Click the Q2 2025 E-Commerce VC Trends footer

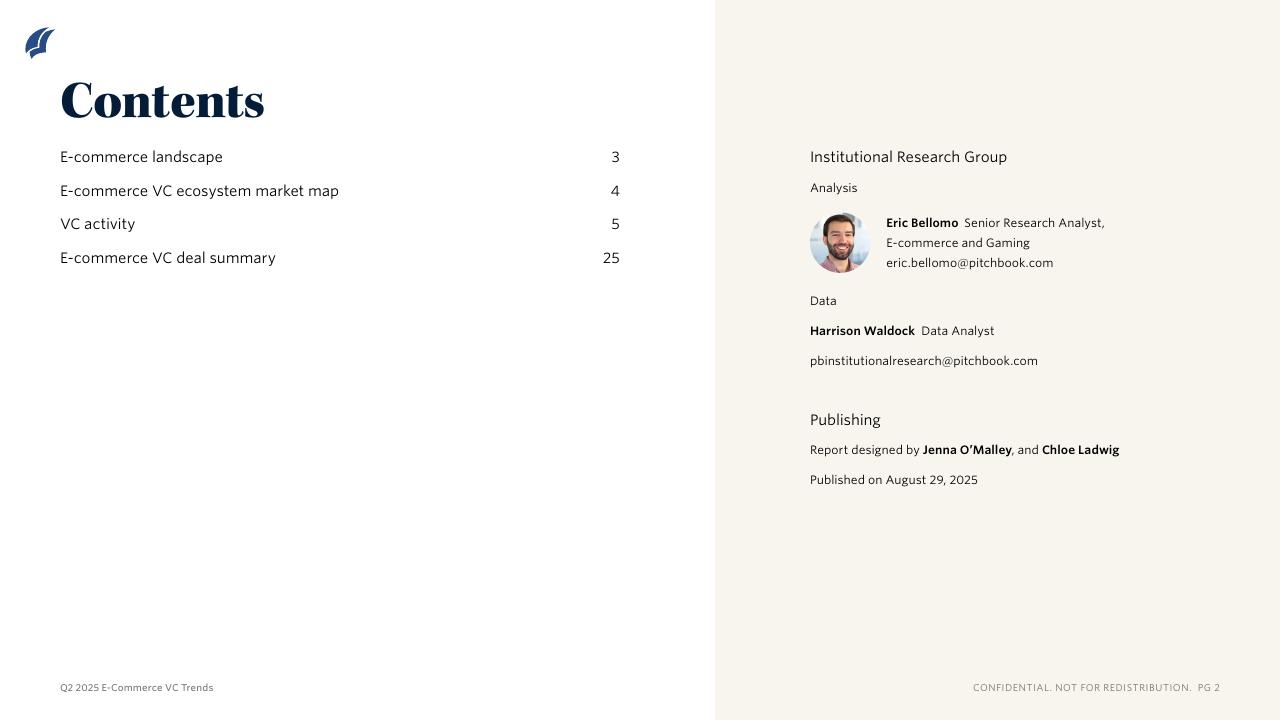pos(136,688)
